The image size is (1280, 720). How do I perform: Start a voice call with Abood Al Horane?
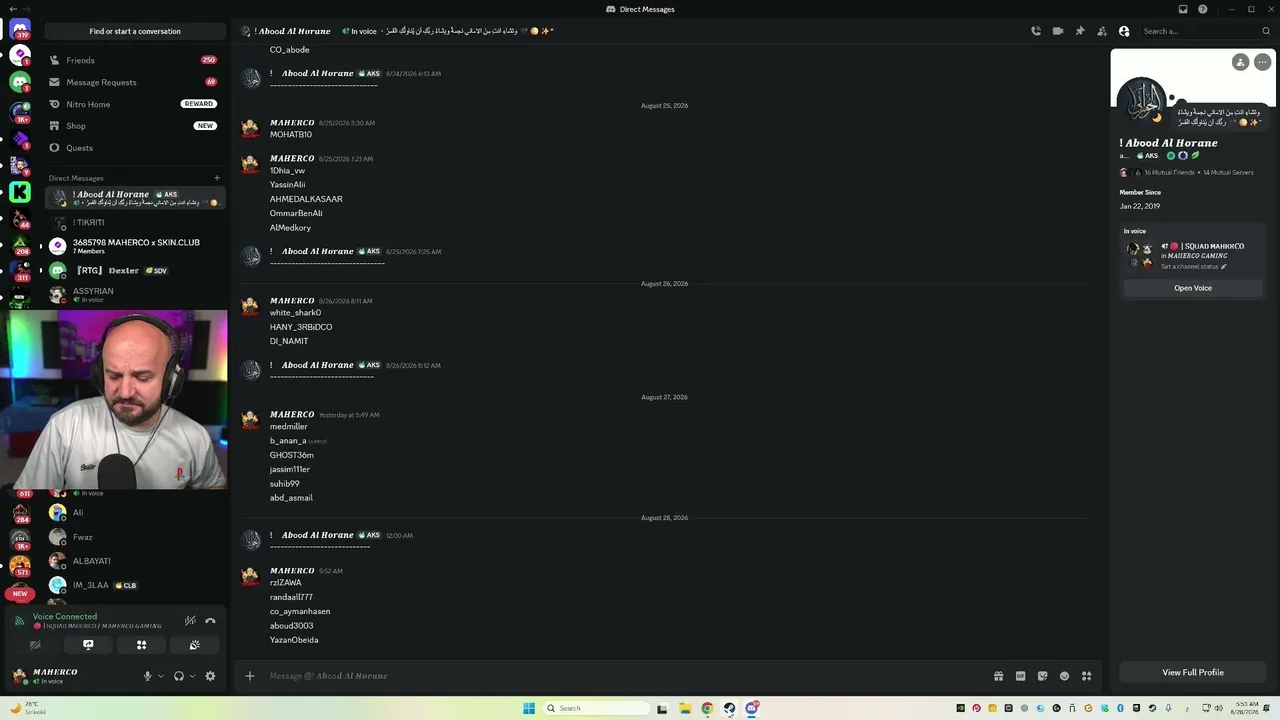[1036, 31]
